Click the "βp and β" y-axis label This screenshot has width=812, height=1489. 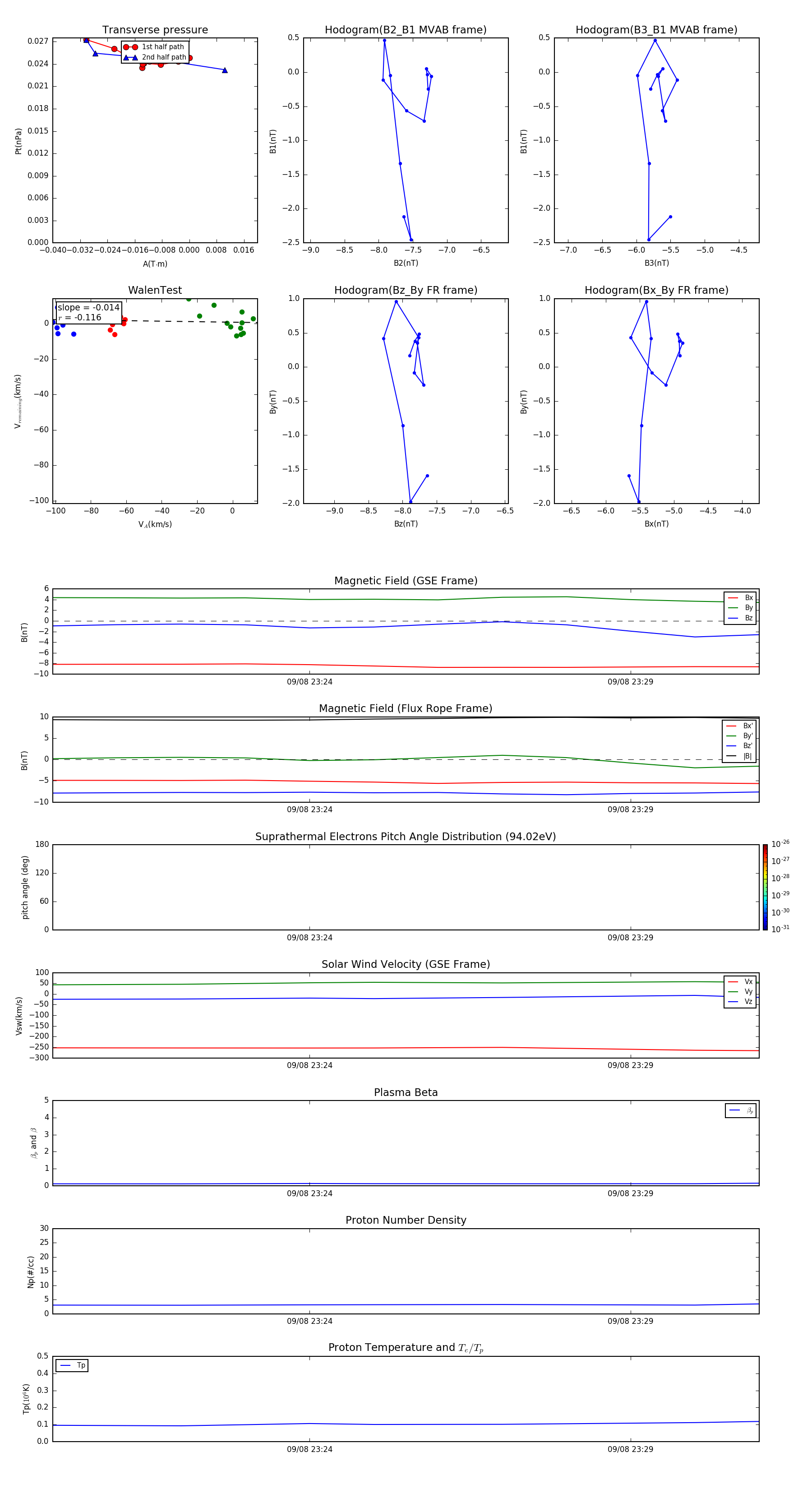pyautogui.click(x=33, y=1143)
